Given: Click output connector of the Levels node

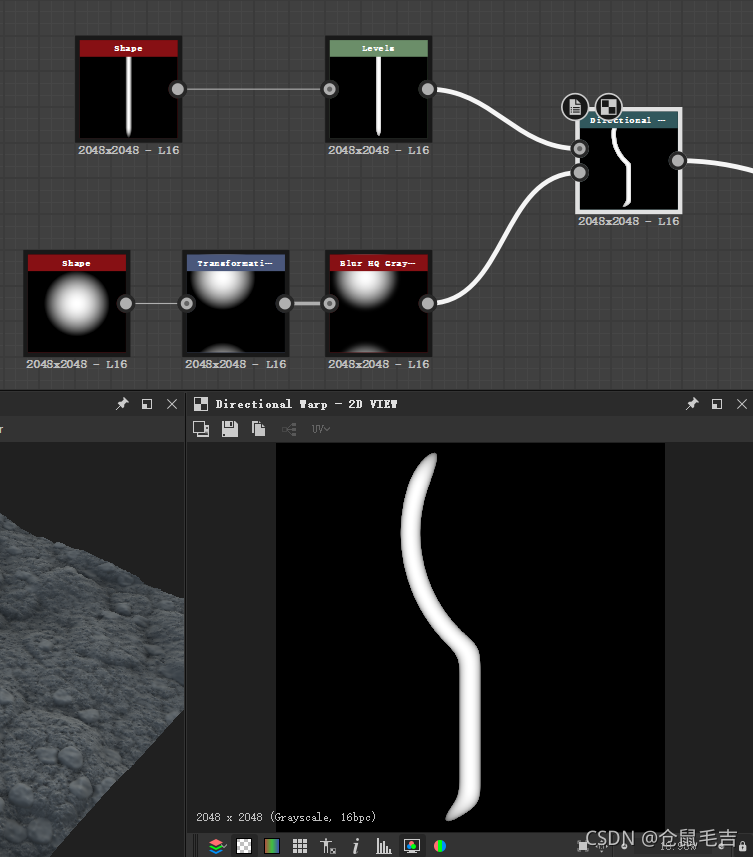Looking at the screenshot, I should point(427,89).
